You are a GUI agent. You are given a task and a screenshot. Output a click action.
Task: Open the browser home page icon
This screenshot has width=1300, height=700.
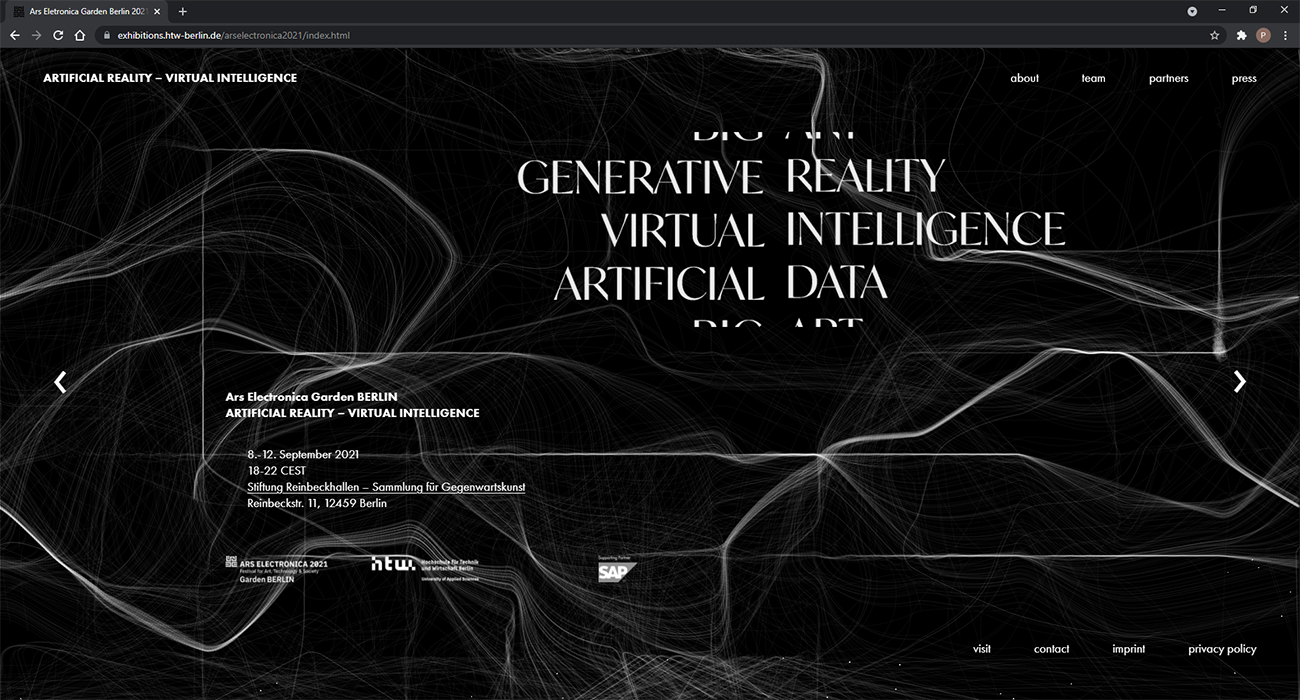pyautogui.click(x=80, y=35)
